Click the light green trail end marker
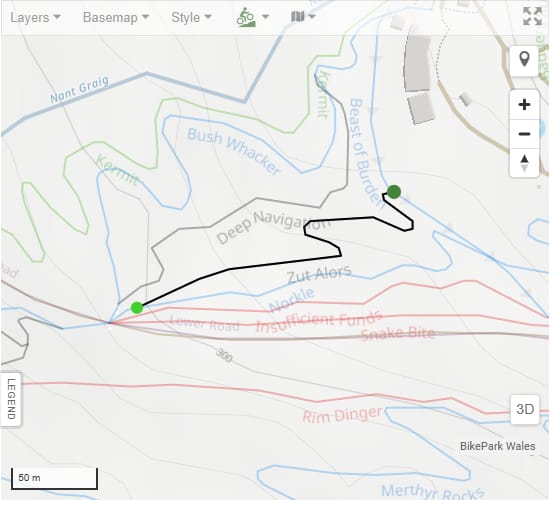The width and height of the screenshot is (553, 506). 137,307
